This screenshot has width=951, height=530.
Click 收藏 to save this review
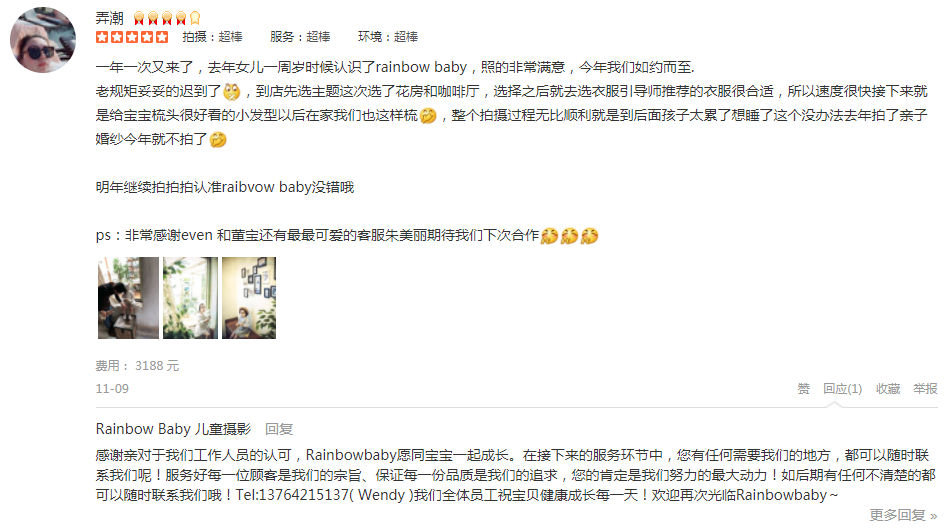click(x=888, y=389)
